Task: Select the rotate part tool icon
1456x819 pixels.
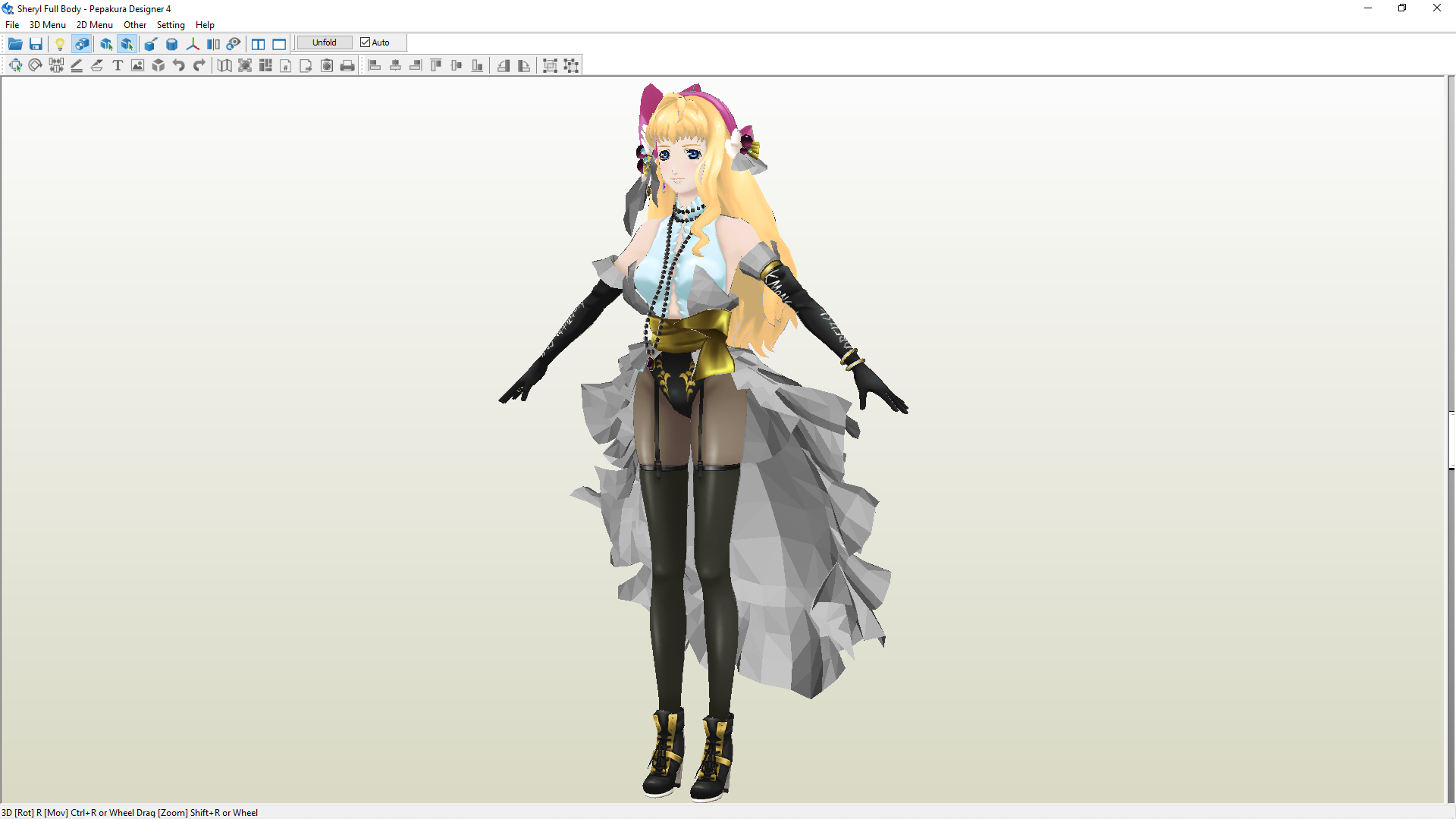Action: (36, 65)
